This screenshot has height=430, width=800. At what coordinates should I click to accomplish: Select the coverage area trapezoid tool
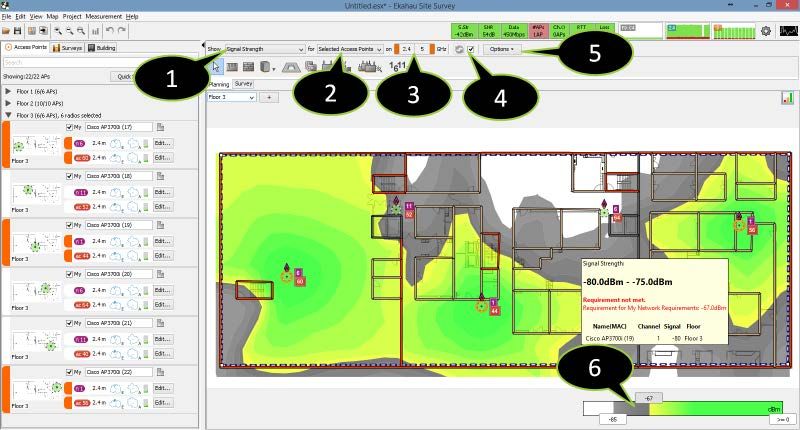click(x=291, y=66)
